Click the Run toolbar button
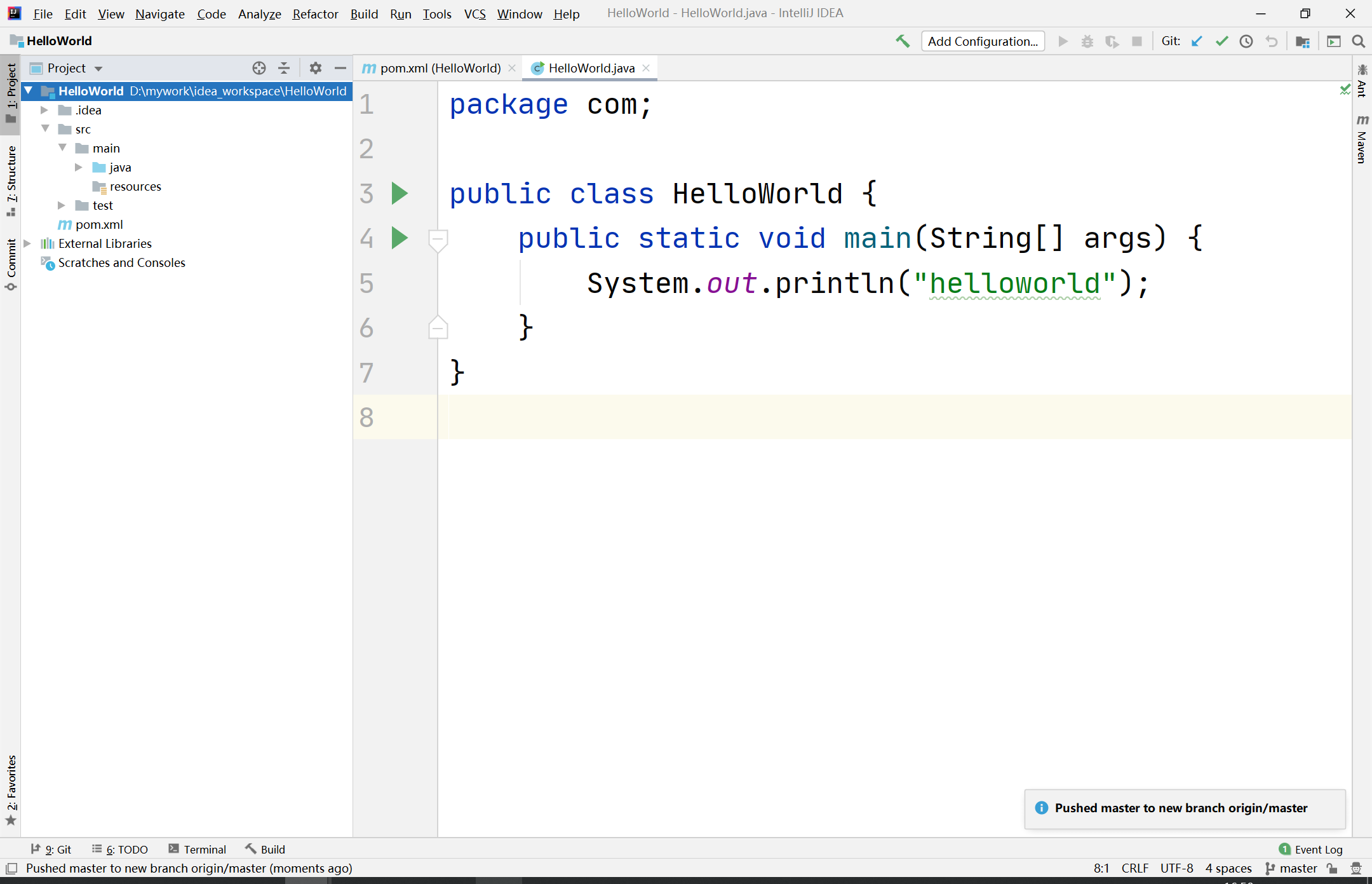 click(1063, 41)
